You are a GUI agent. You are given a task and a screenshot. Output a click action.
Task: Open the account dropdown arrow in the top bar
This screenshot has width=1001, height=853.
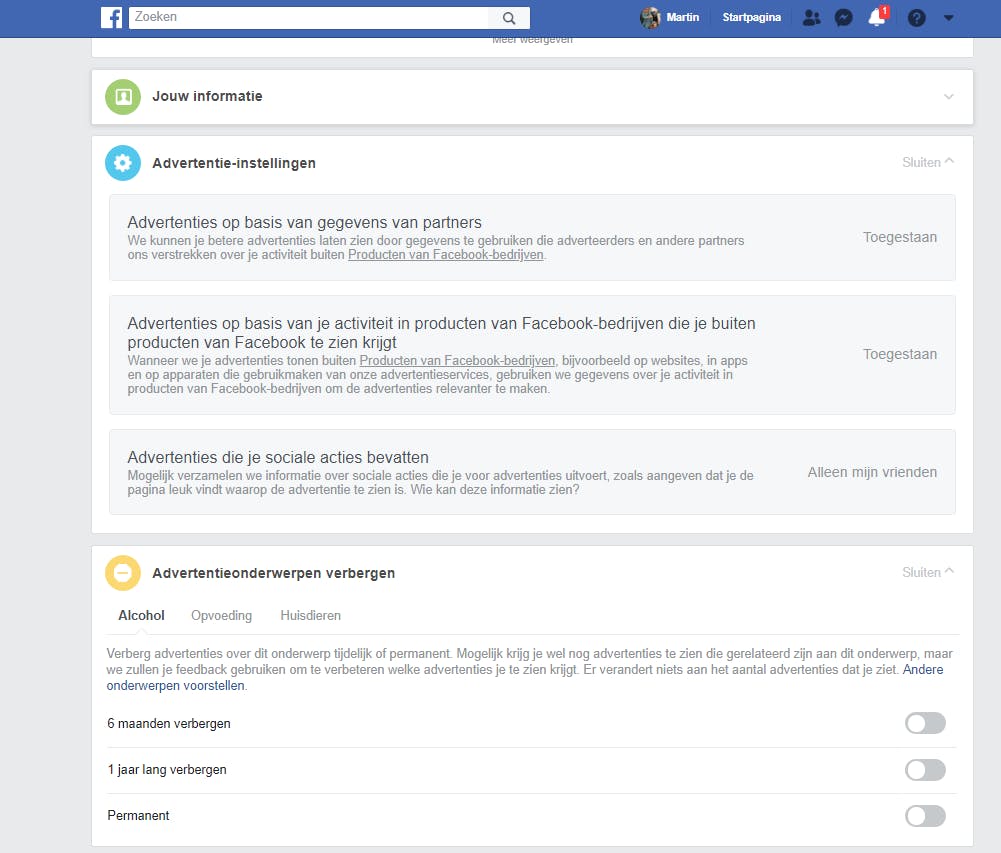point(949,18)
